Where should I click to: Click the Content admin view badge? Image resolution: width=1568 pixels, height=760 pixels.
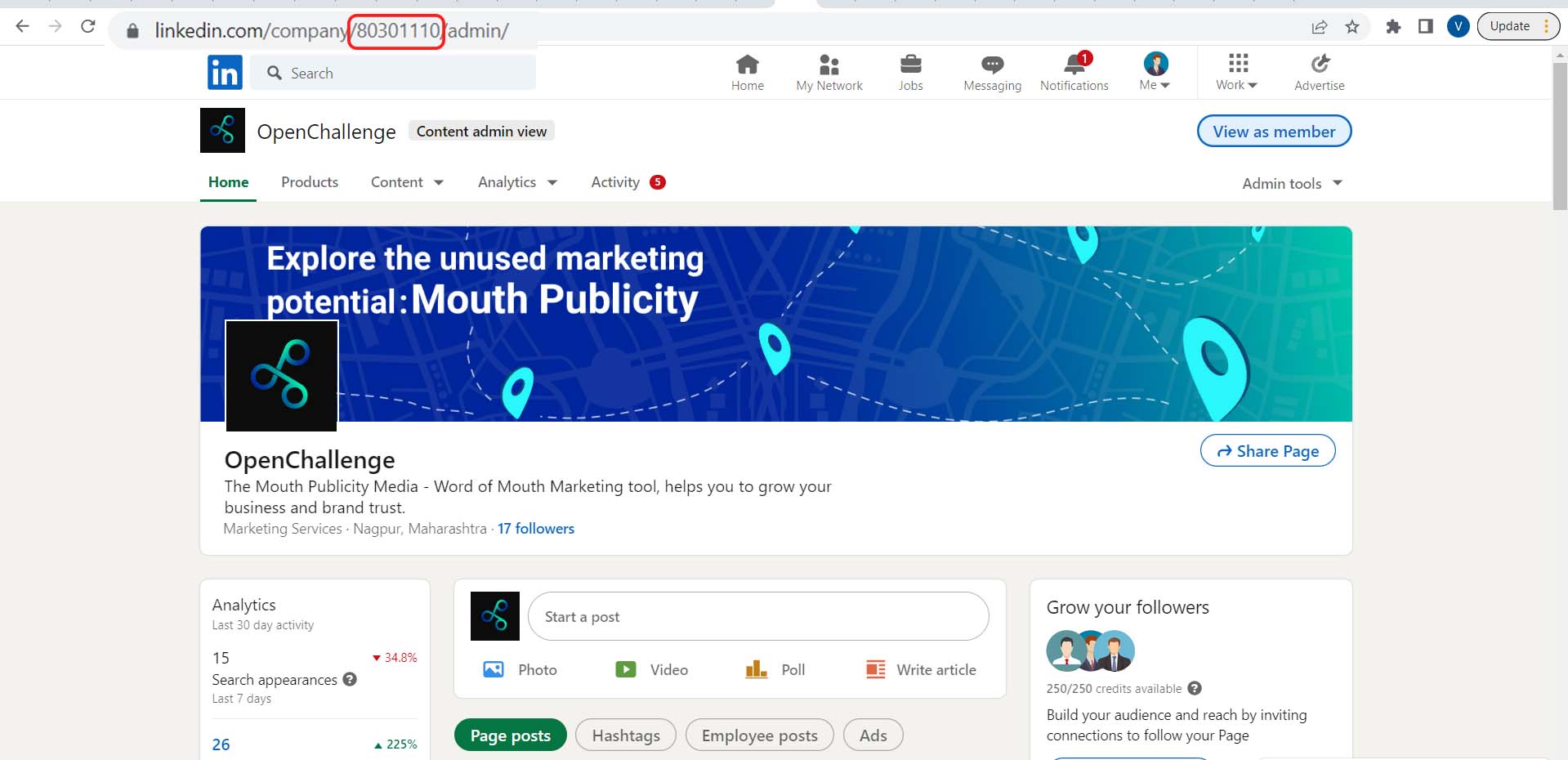[x=481, y=131]
